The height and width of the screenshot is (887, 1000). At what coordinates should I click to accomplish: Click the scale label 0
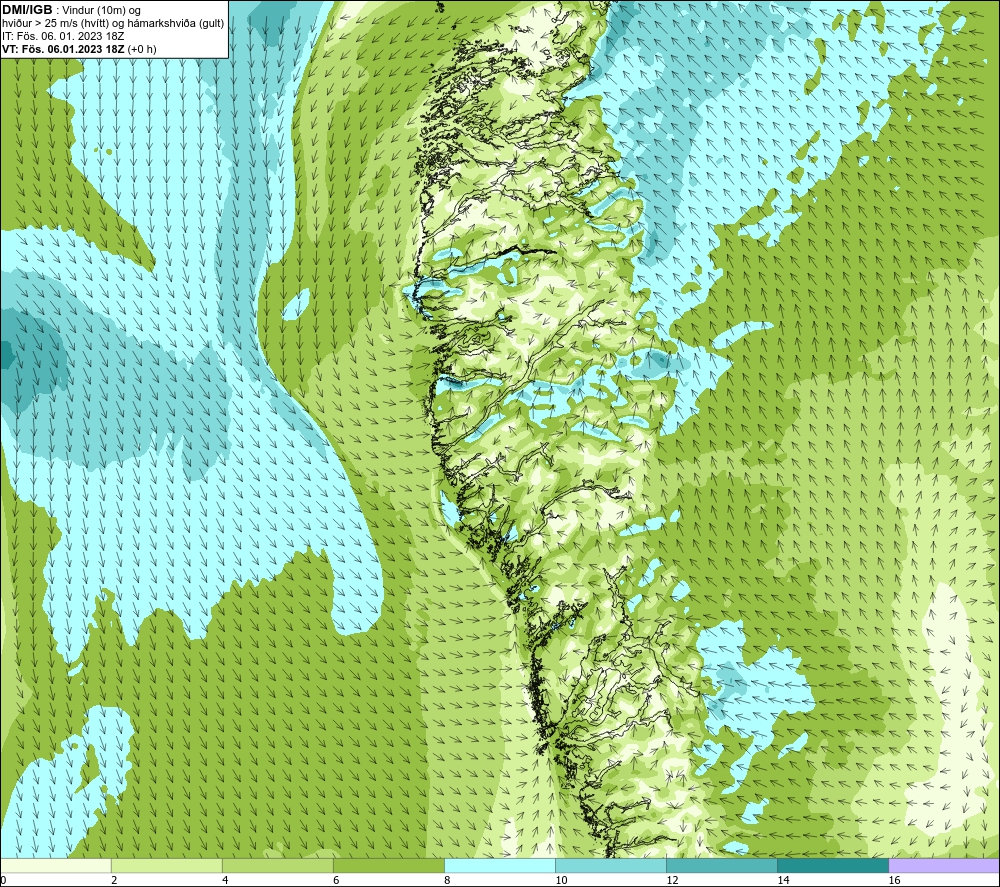pos(4,880)
